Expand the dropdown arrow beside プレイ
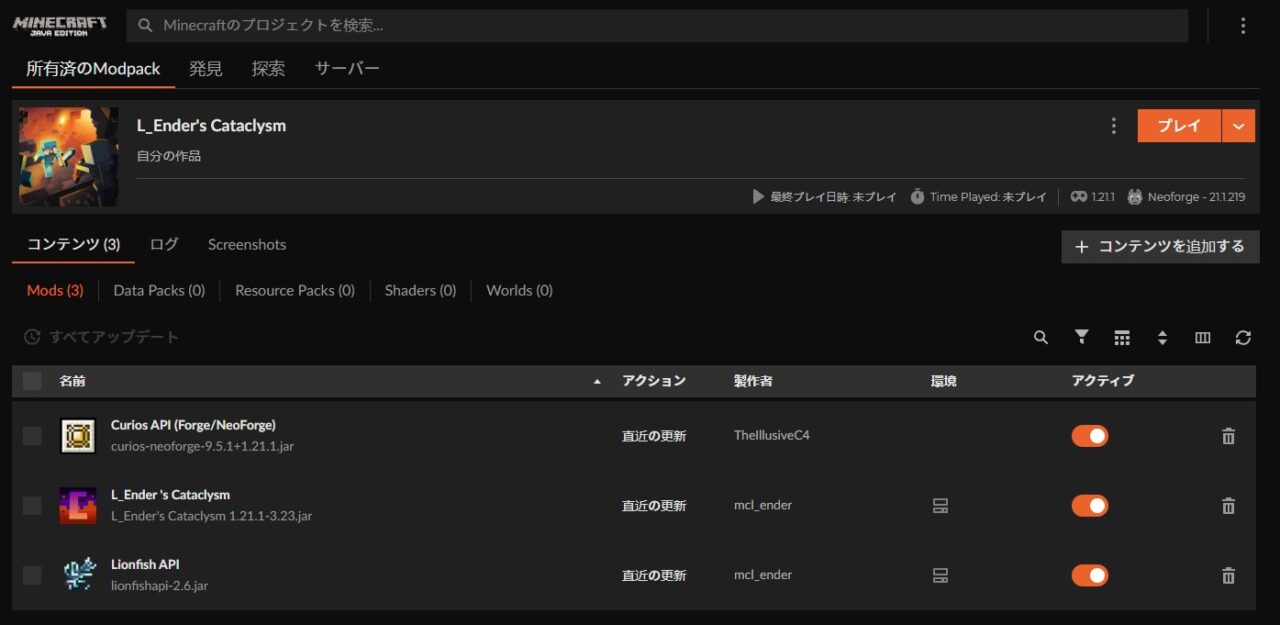Viewport: 1280px width, 625px height. [1238, 126]
